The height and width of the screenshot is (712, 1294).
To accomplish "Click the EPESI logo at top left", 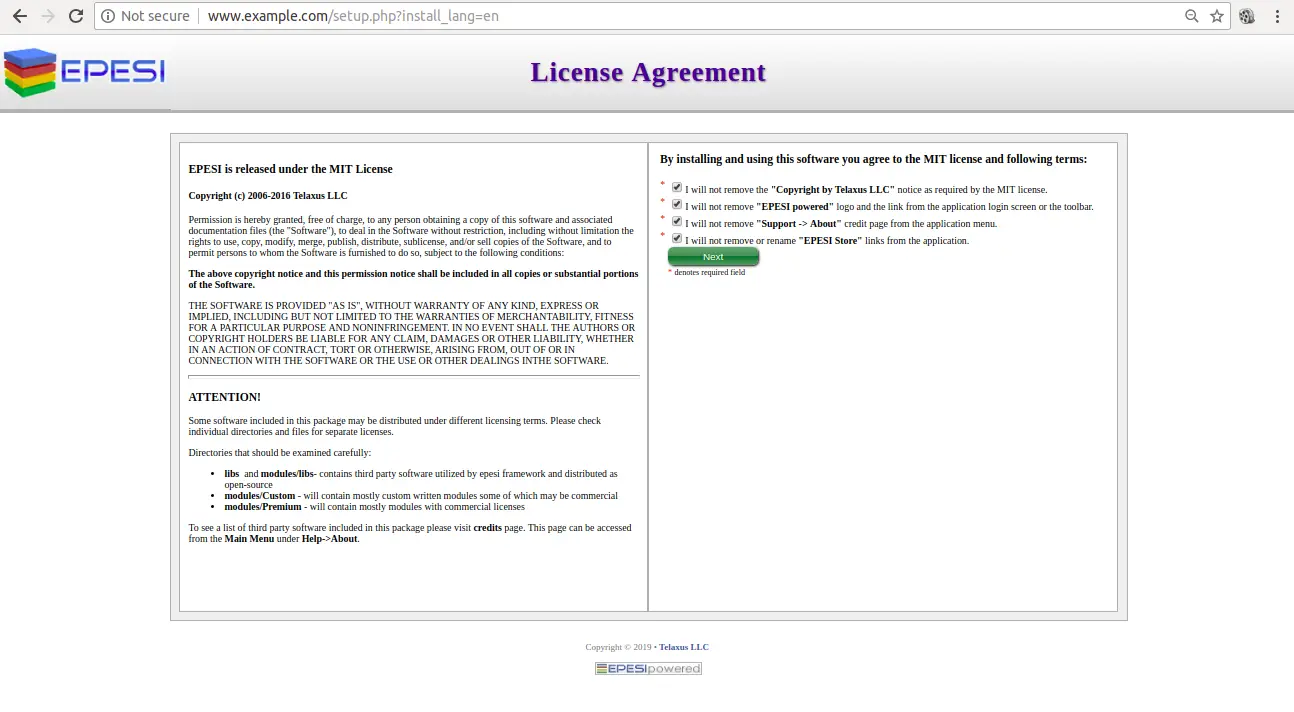I will pyautogui.click(x=84, y=72).
